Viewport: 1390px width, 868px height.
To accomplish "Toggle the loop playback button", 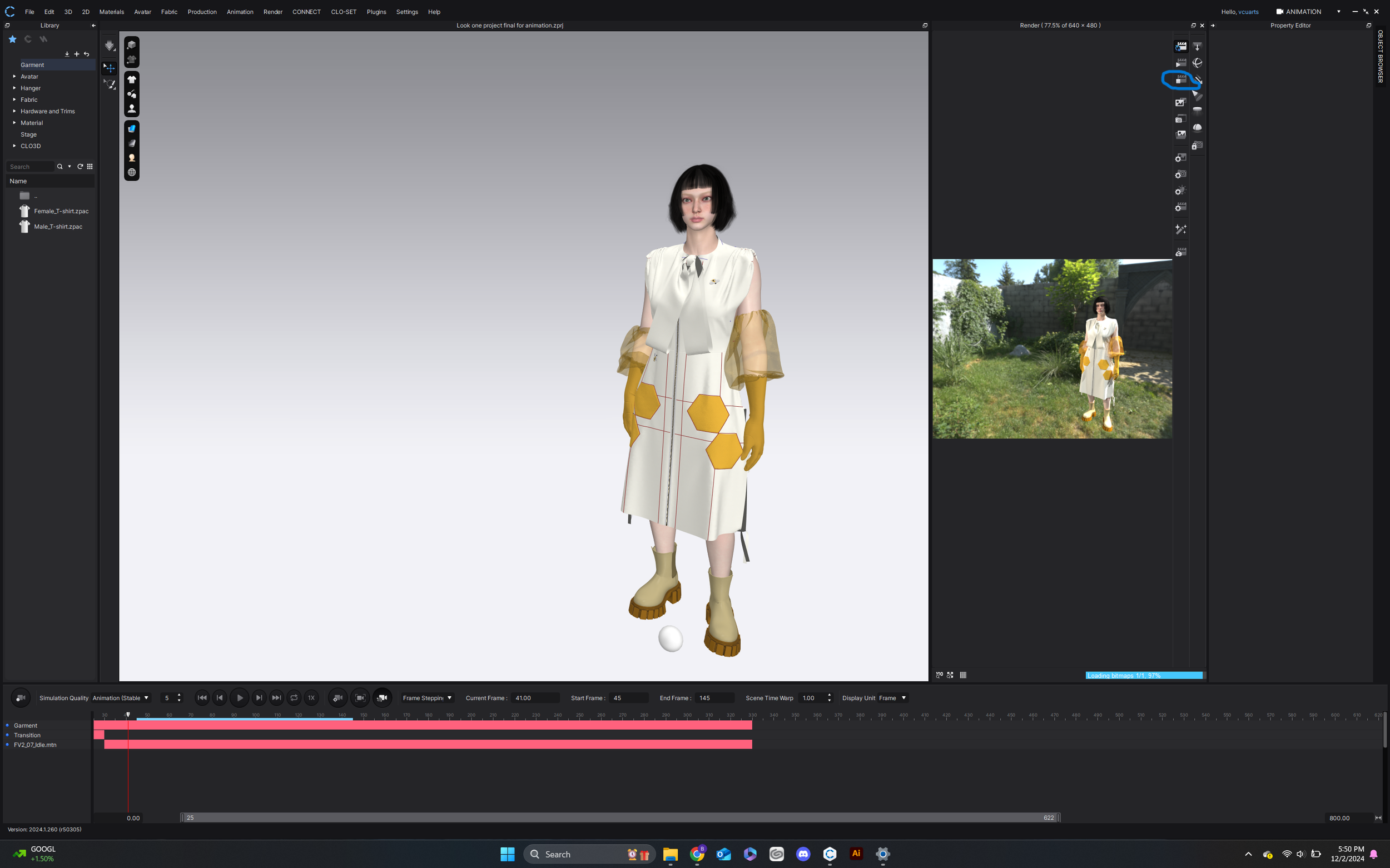I will pos(294,698).
